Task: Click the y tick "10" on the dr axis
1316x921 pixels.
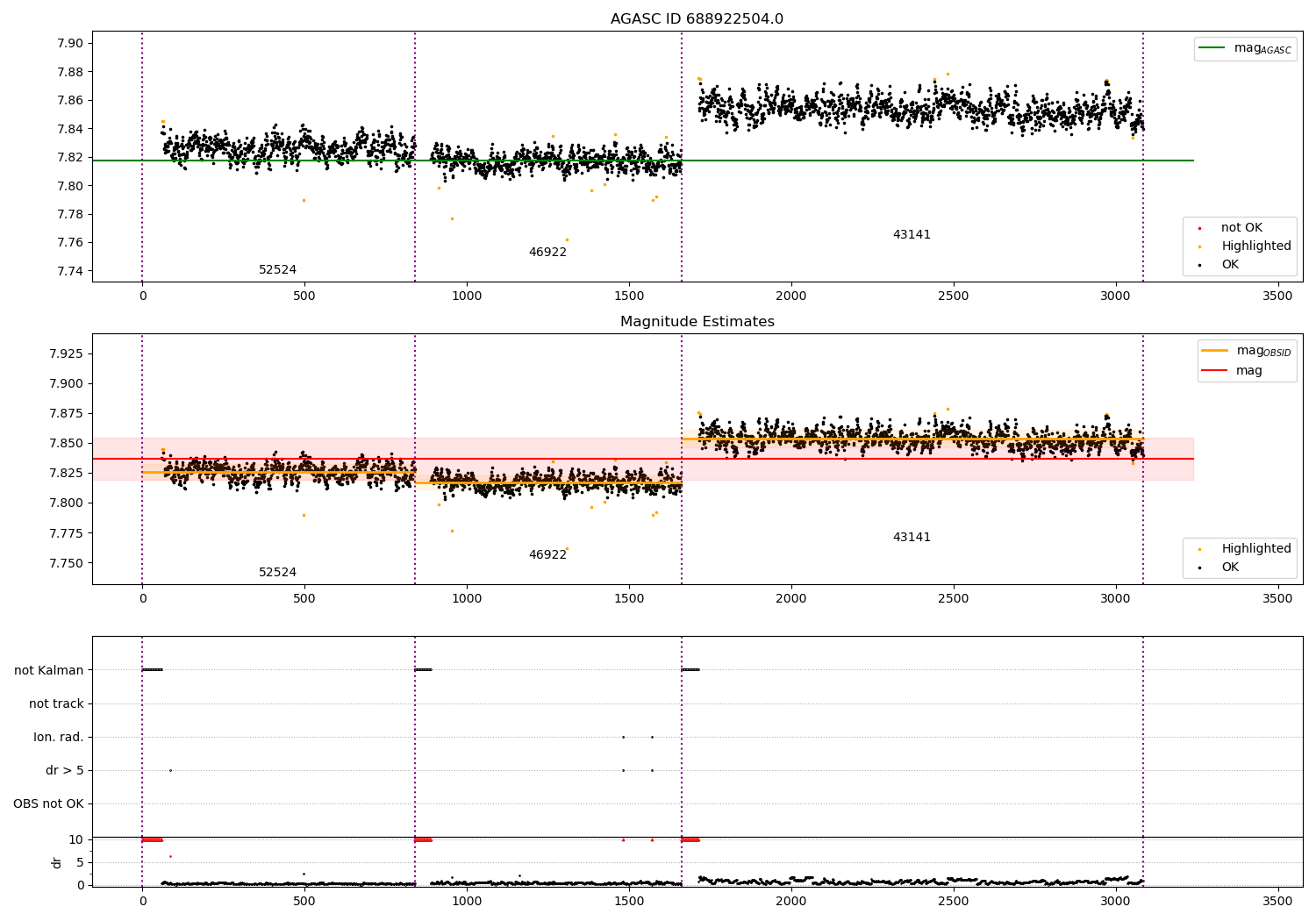Action: tap(76, 840)
